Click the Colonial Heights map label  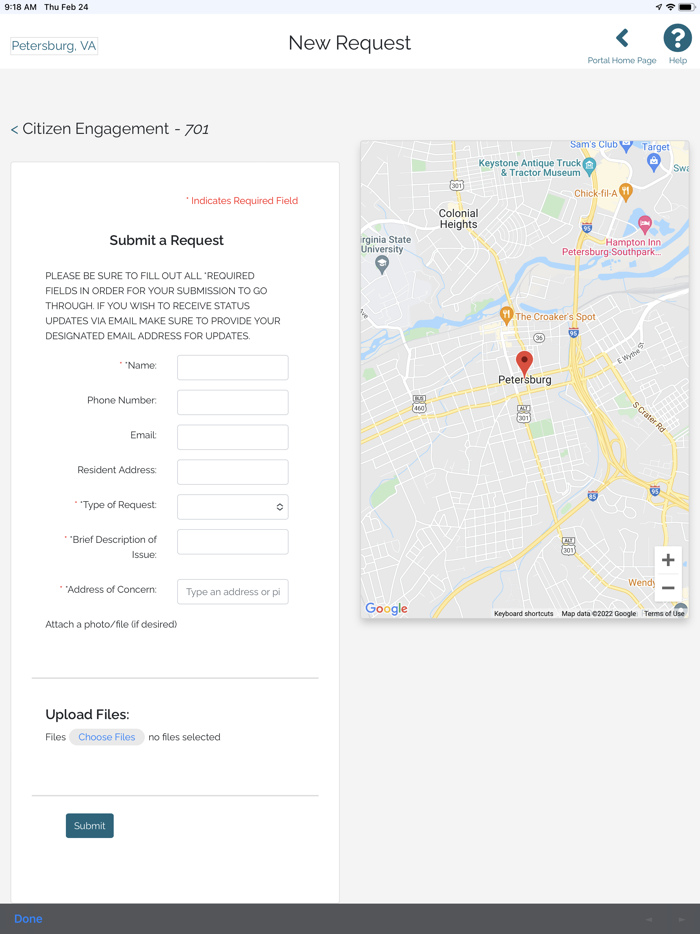pyautogui.click(x=458, y=219)
